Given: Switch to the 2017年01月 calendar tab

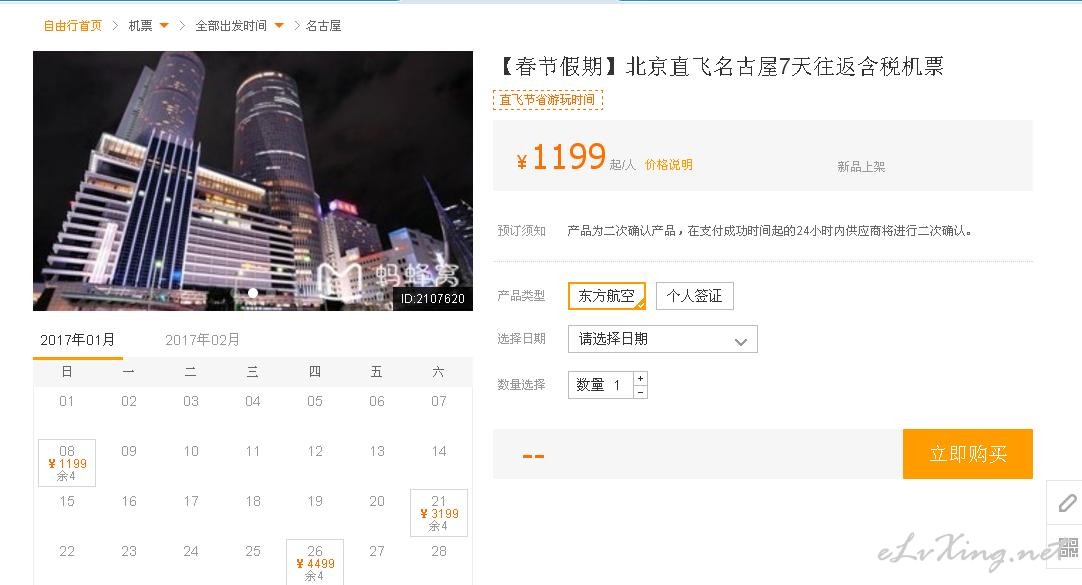Looking at the screenshot, I should (x=77, y=340).
